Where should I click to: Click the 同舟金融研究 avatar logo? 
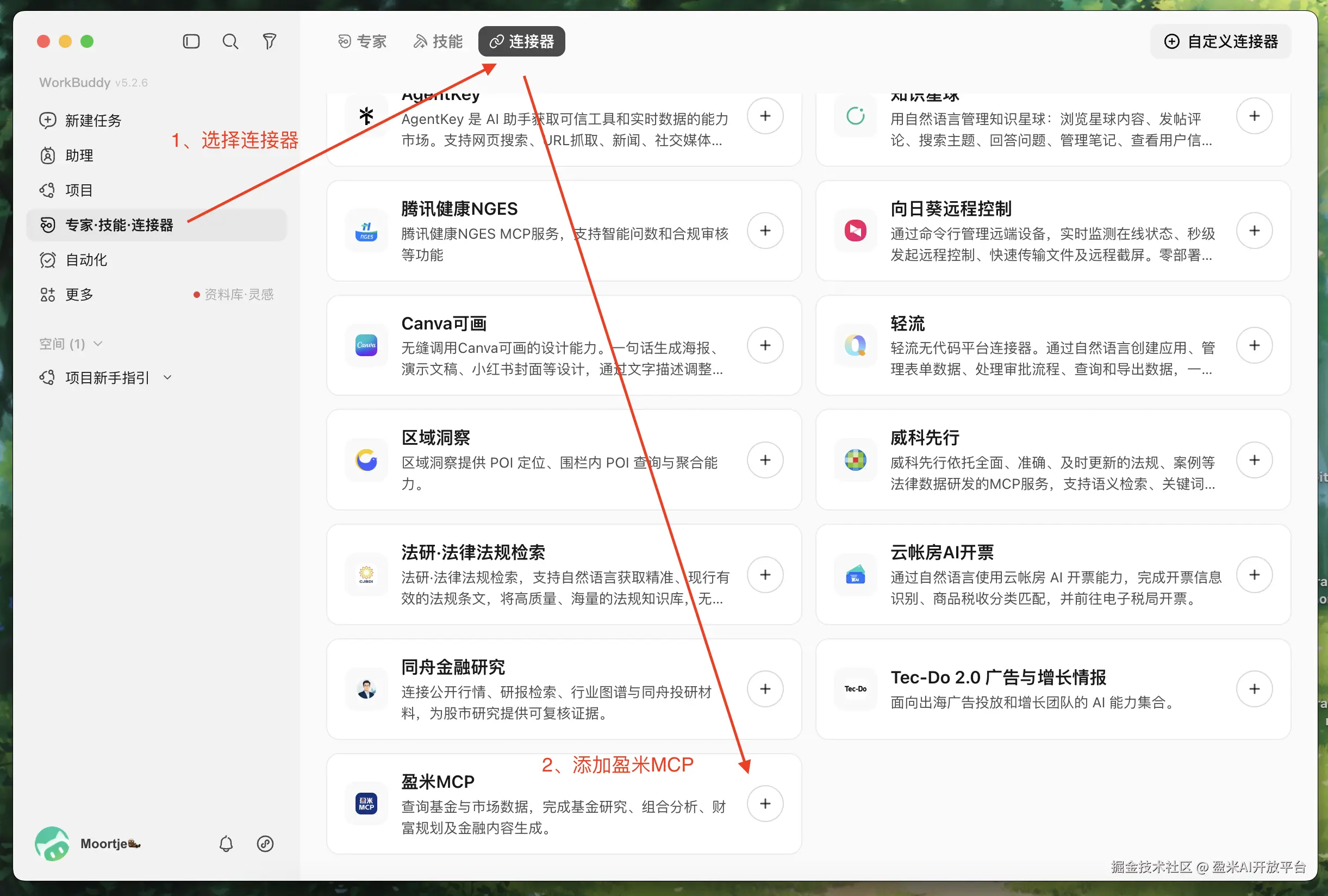click(366, 689)
